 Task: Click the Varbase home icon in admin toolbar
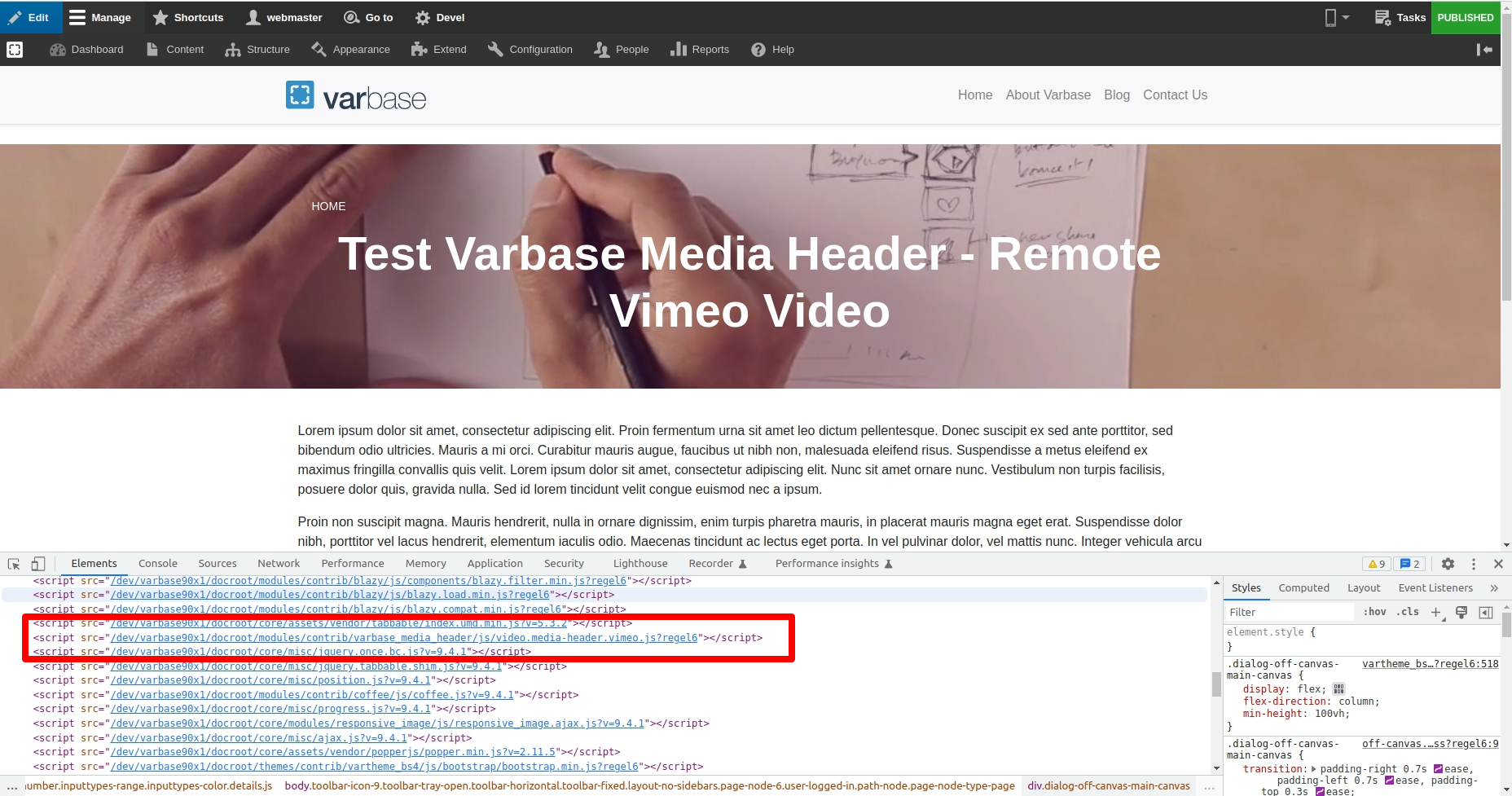pos(15,50)
